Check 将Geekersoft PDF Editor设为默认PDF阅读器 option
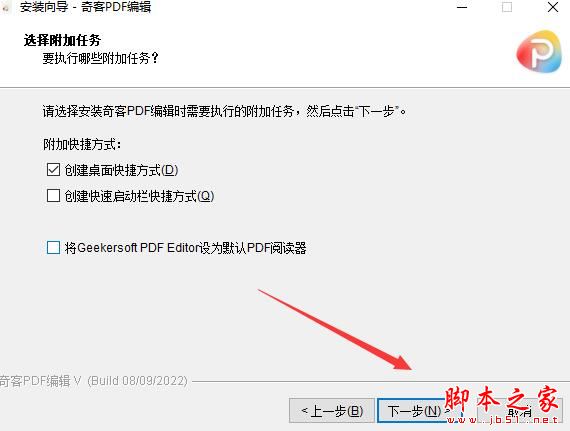Viewport: 570px width, 431px height. point(53,247)
